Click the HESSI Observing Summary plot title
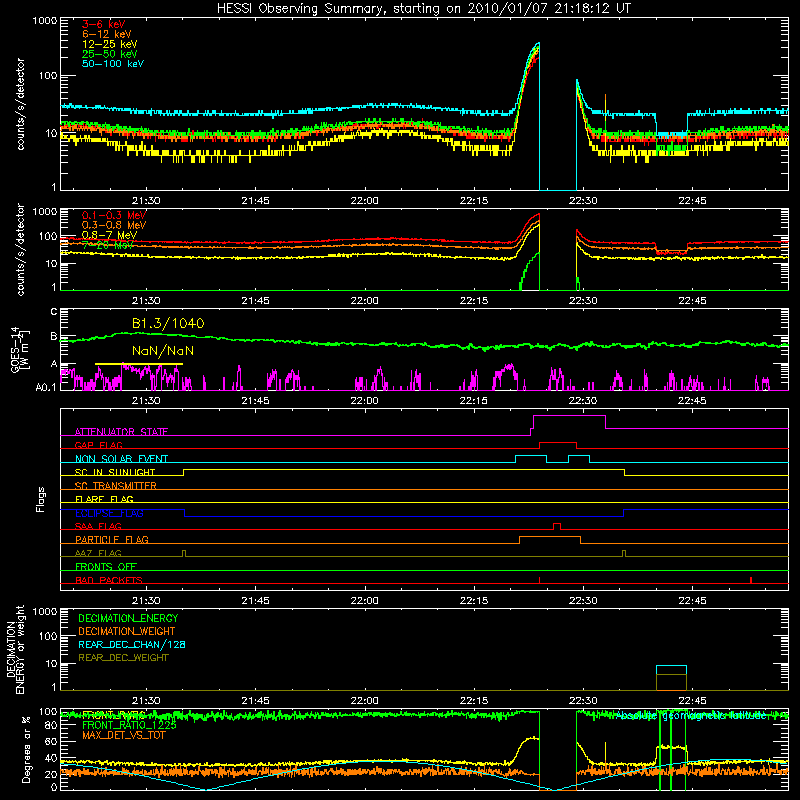Screen dimensions: 800x800 click(424, 9)
